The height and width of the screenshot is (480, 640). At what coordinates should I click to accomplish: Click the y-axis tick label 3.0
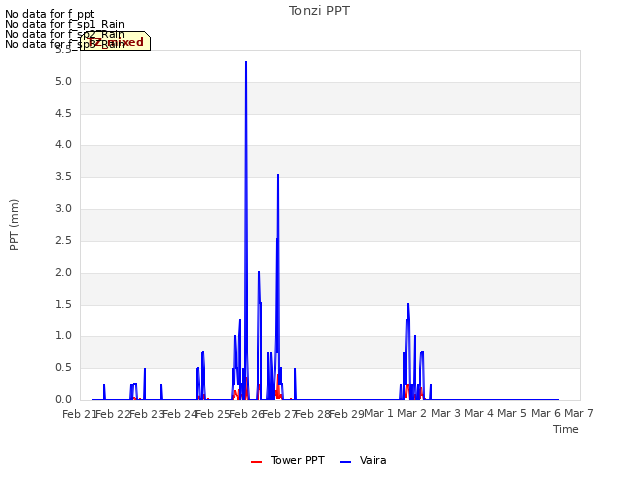point(63,209)
